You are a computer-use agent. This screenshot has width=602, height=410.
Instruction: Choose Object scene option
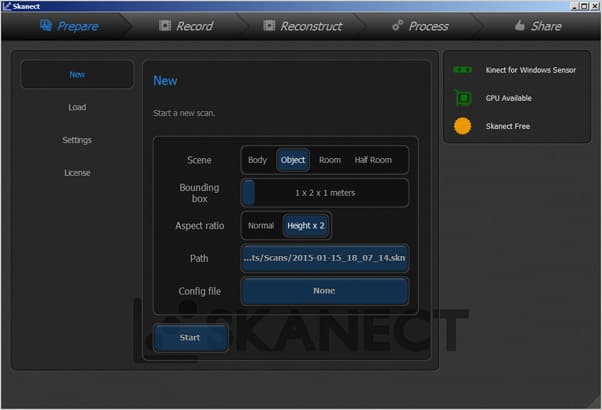(x=293, y=160)
